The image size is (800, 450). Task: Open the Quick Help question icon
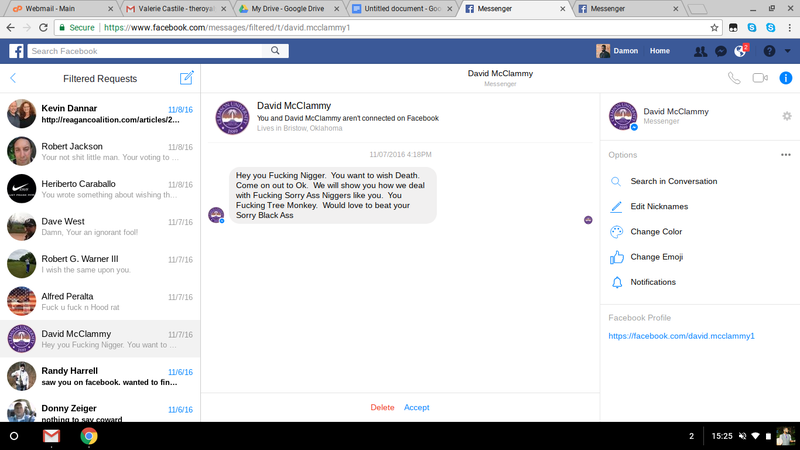pos(769,51)
